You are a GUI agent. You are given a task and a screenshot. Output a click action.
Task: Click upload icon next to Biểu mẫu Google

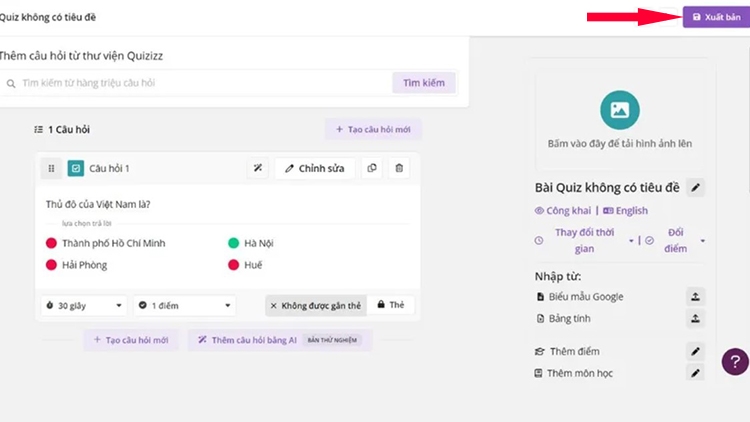(695, 297)
